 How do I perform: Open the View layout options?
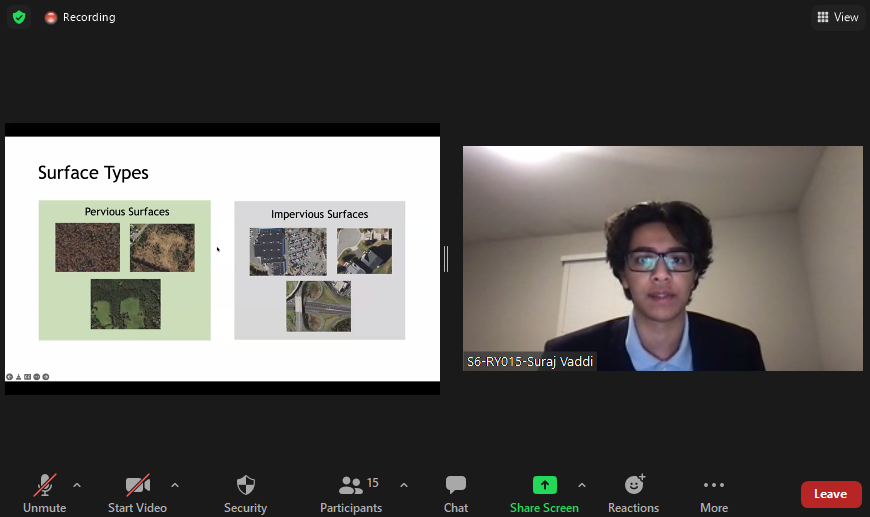[x=838, y=17]
